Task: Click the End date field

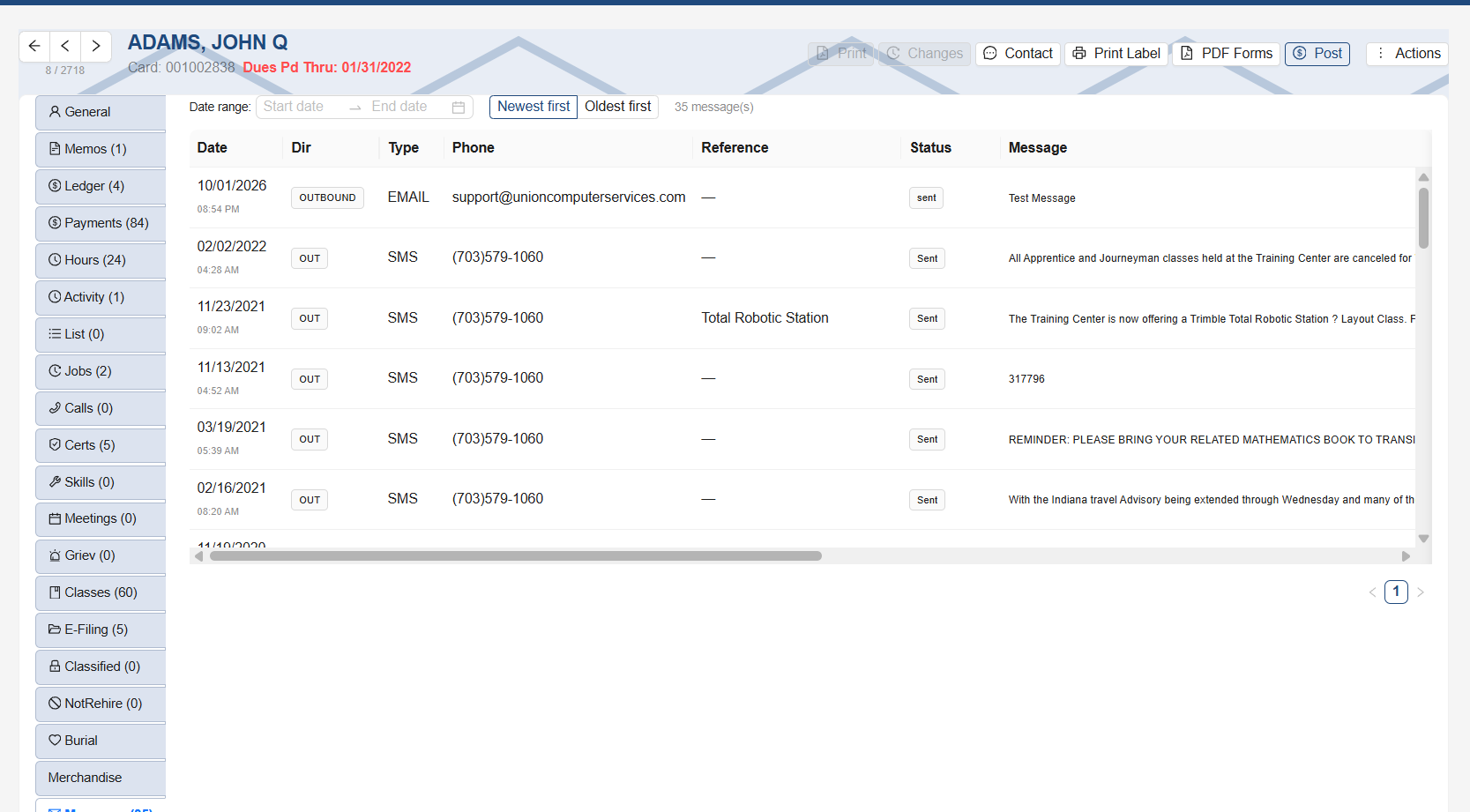Action: click(x=406, y=107)
